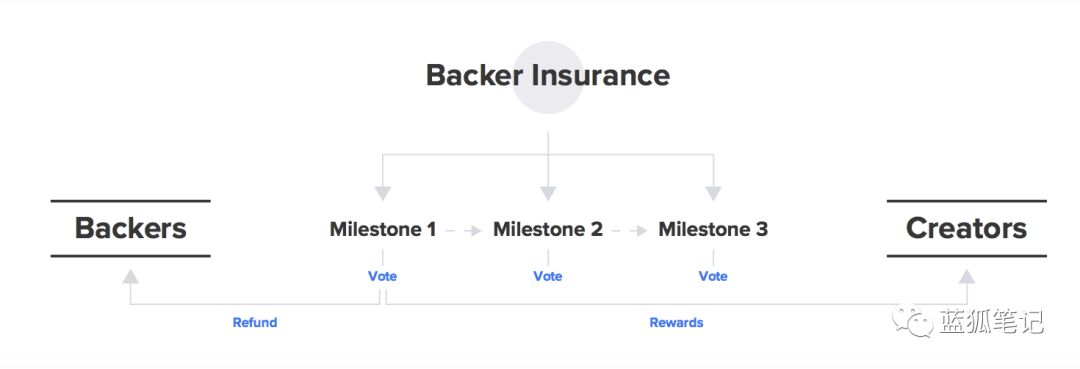The image size is (1080, 369).
Task: Click the Rewards label
Action: (x=676, y=322)
